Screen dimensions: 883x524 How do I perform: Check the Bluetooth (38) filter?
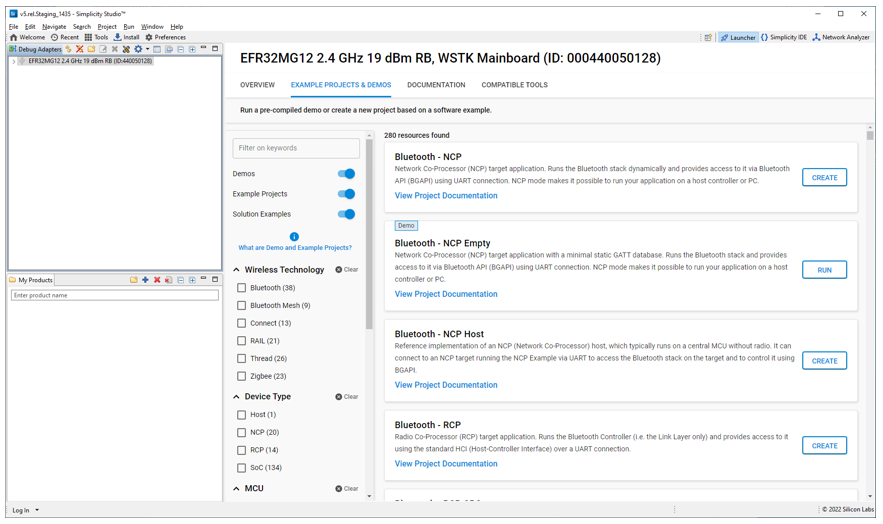(x=242, y=288)
